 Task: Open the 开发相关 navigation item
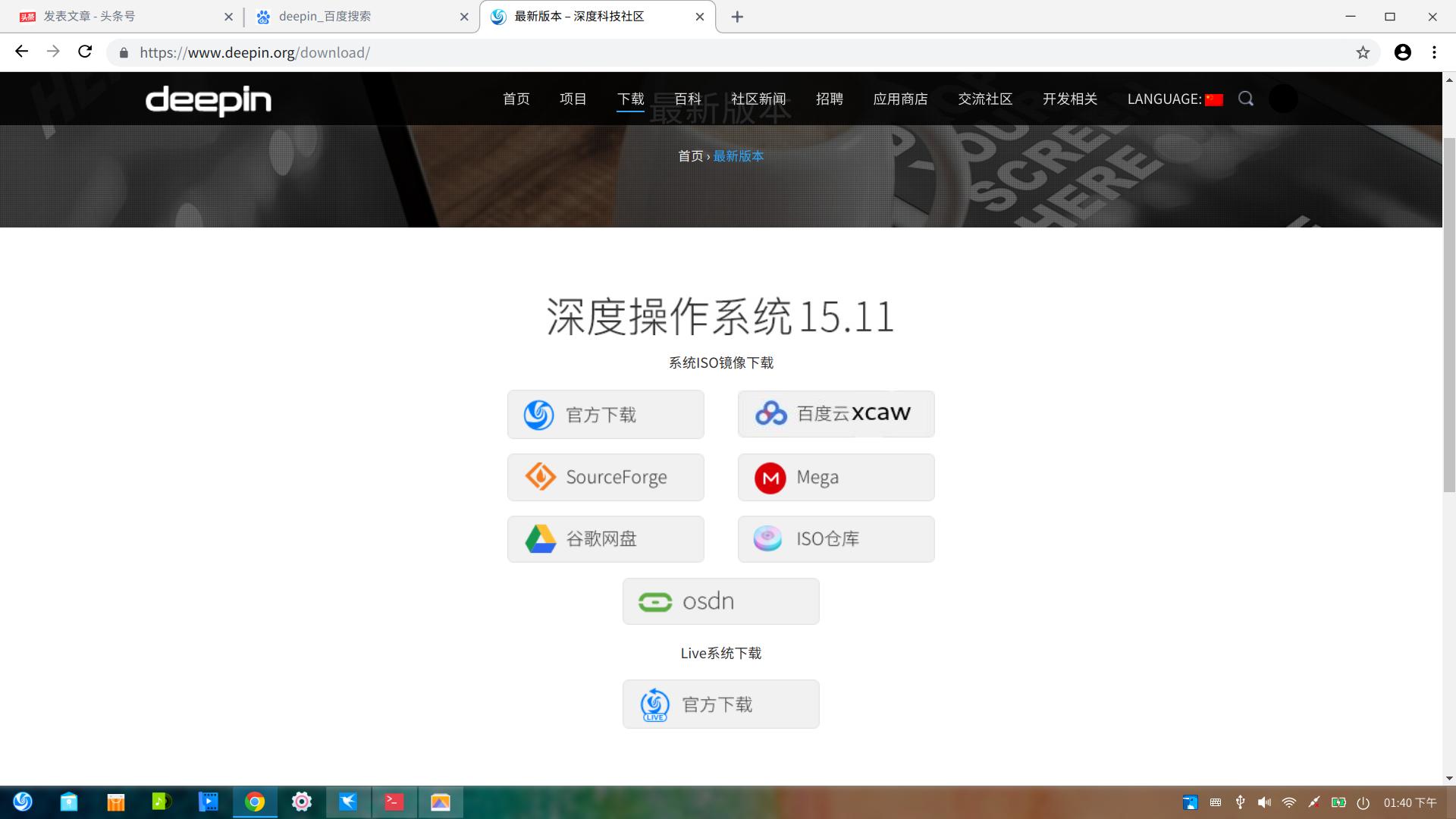1070,99
